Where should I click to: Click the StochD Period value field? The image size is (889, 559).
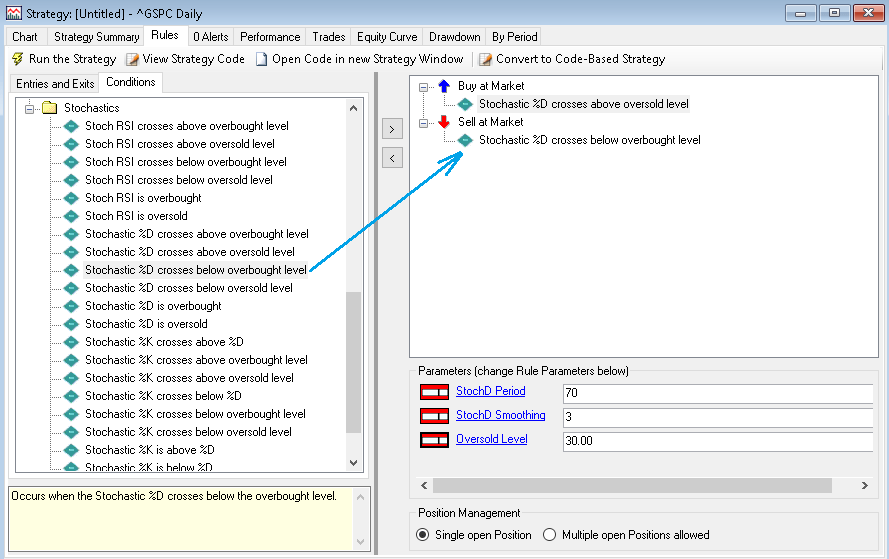coord(715,392)
